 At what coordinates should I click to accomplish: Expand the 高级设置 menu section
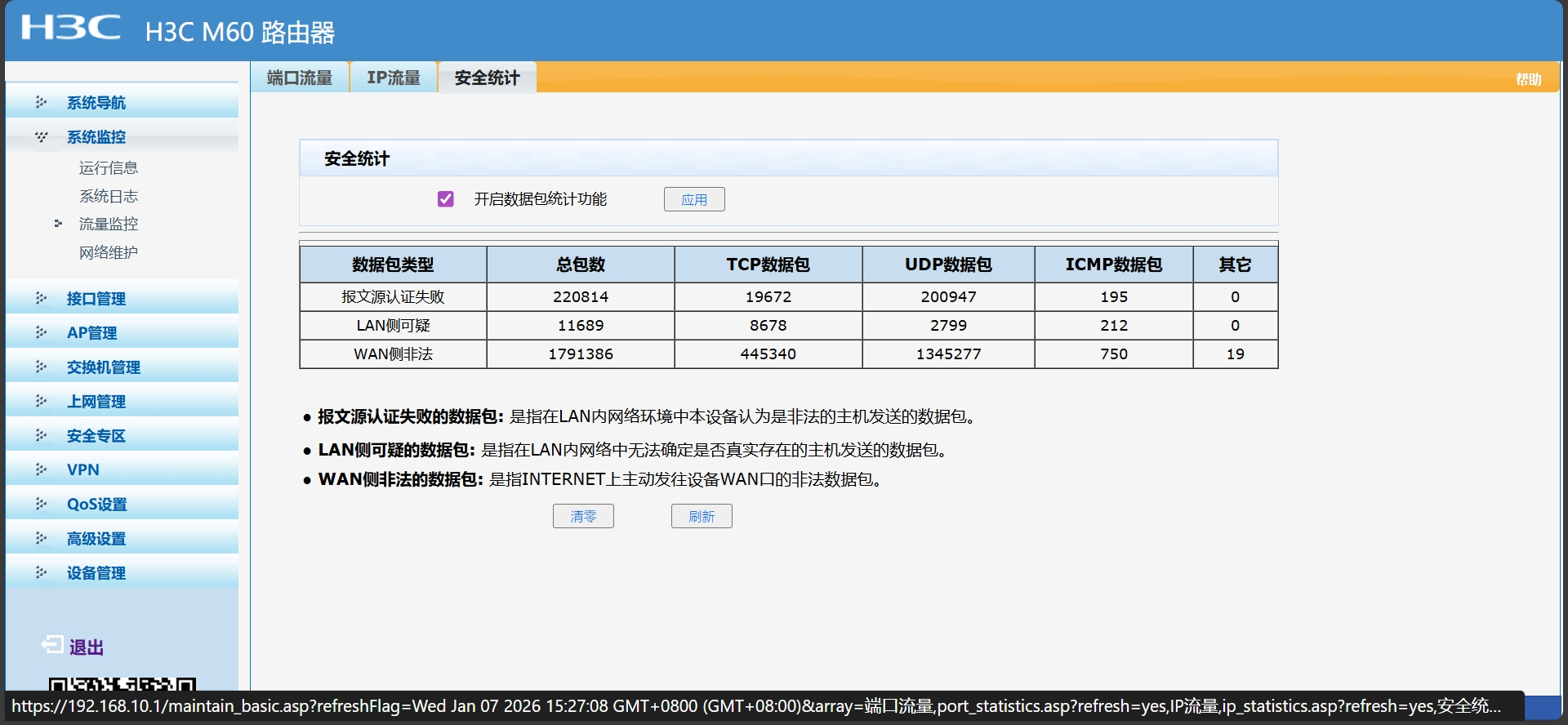96,539
